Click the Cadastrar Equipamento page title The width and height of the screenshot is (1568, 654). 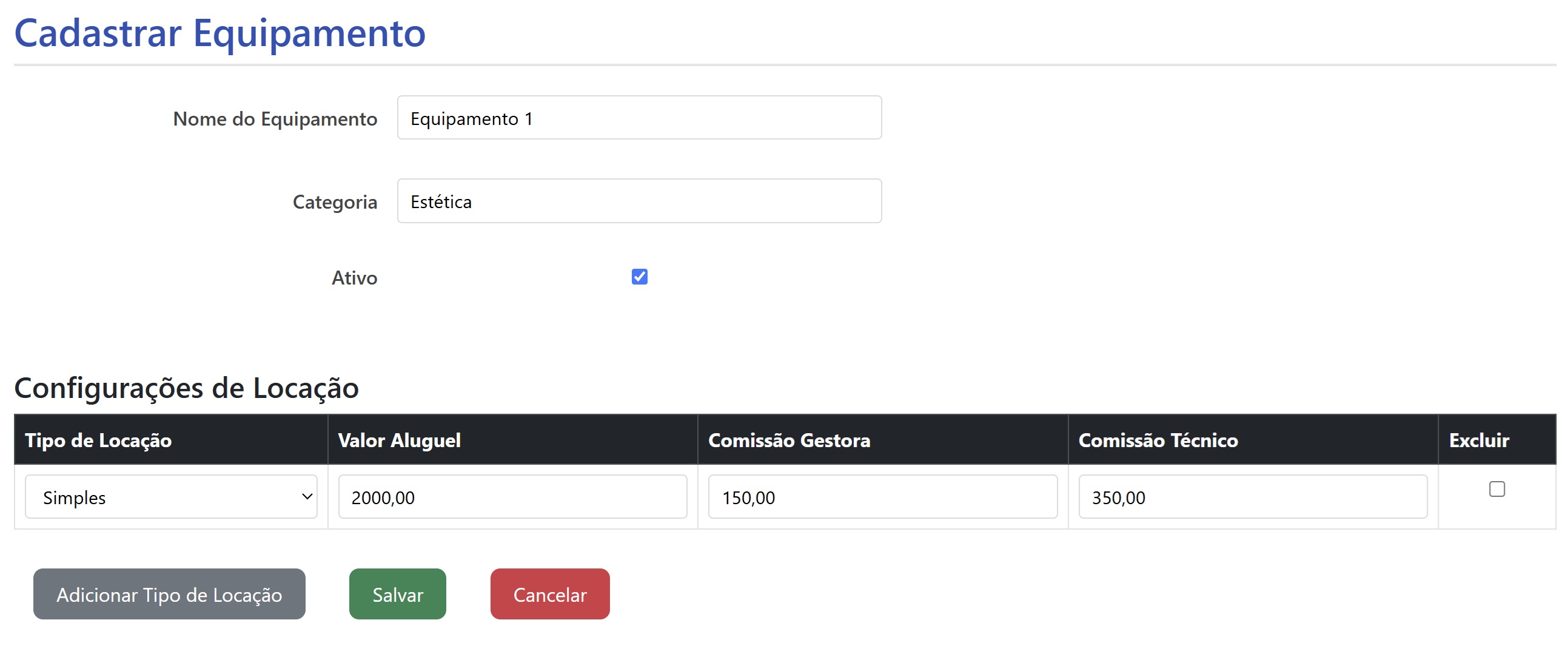(219, 33)
